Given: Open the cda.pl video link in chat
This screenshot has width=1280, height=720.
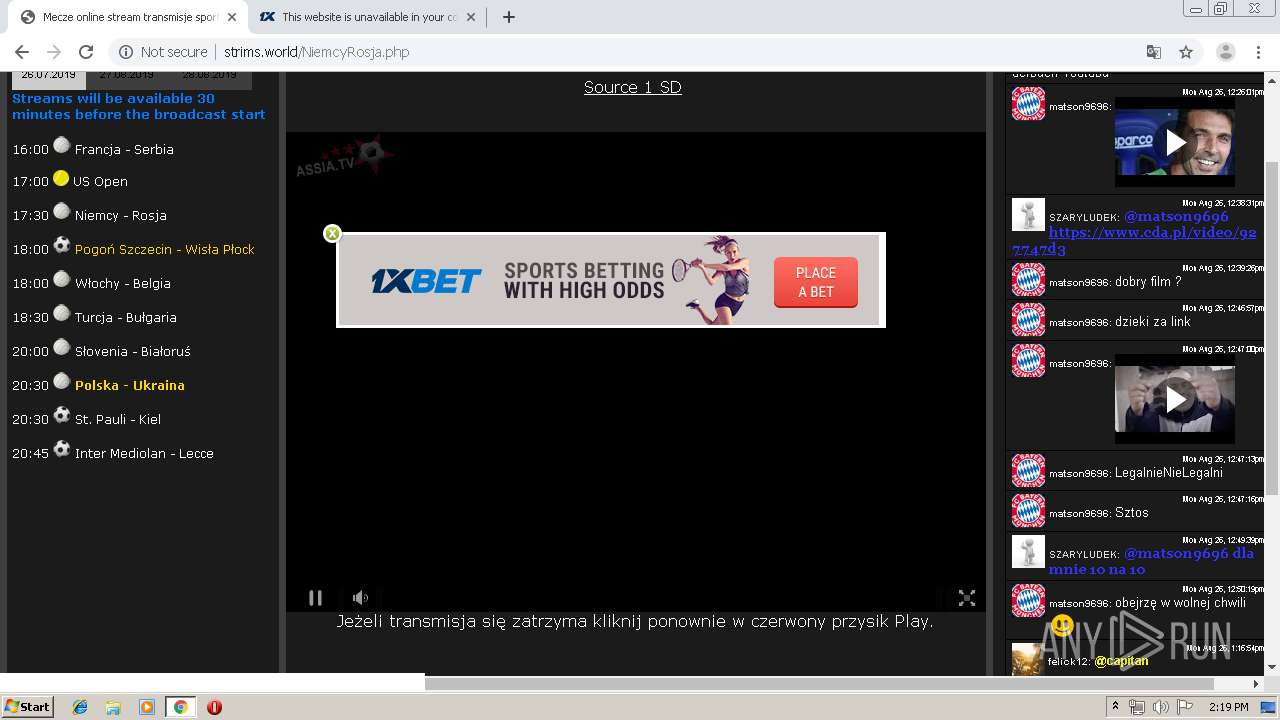Looking at the screenshot, I should click(1133, 241).
